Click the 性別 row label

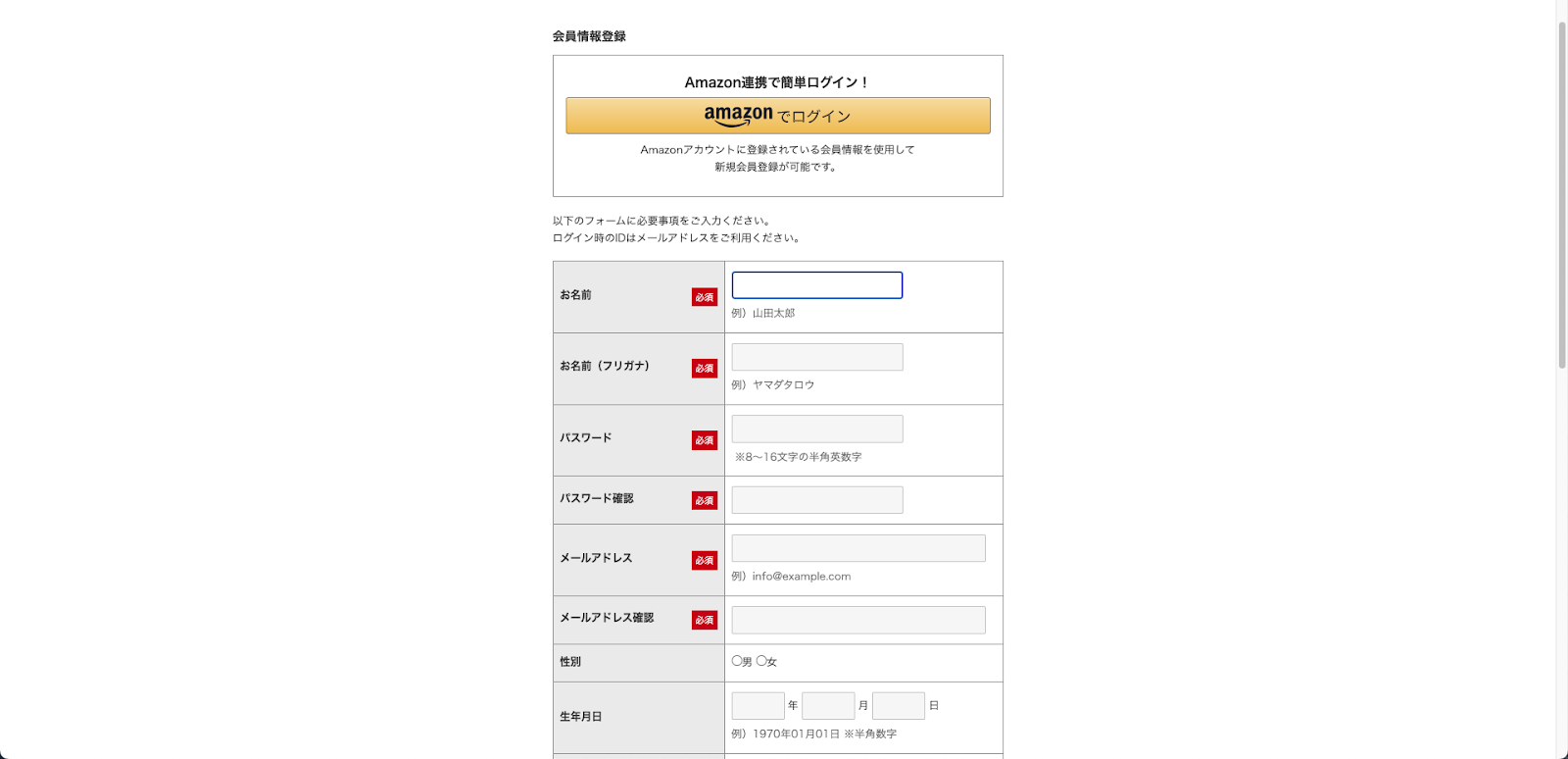[570, 662]
